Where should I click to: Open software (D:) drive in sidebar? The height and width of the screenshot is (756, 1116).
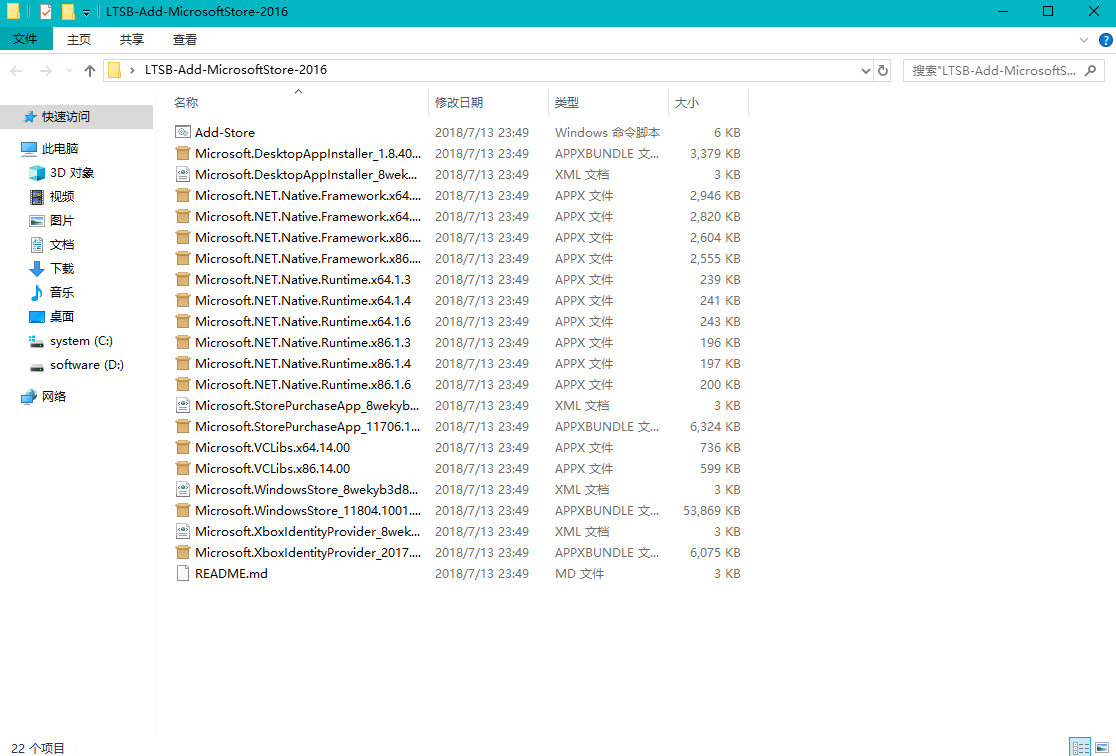click(x=87, y=365)
